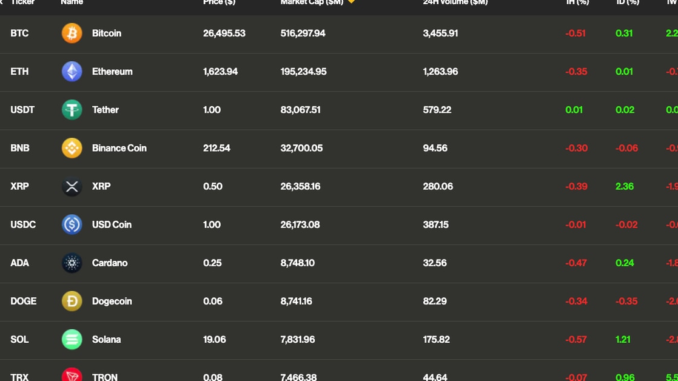The width and height of the screenshot is (678, 381).
Task: Click the orange Bitcoin coin icon
Action: tap(72, 33)
